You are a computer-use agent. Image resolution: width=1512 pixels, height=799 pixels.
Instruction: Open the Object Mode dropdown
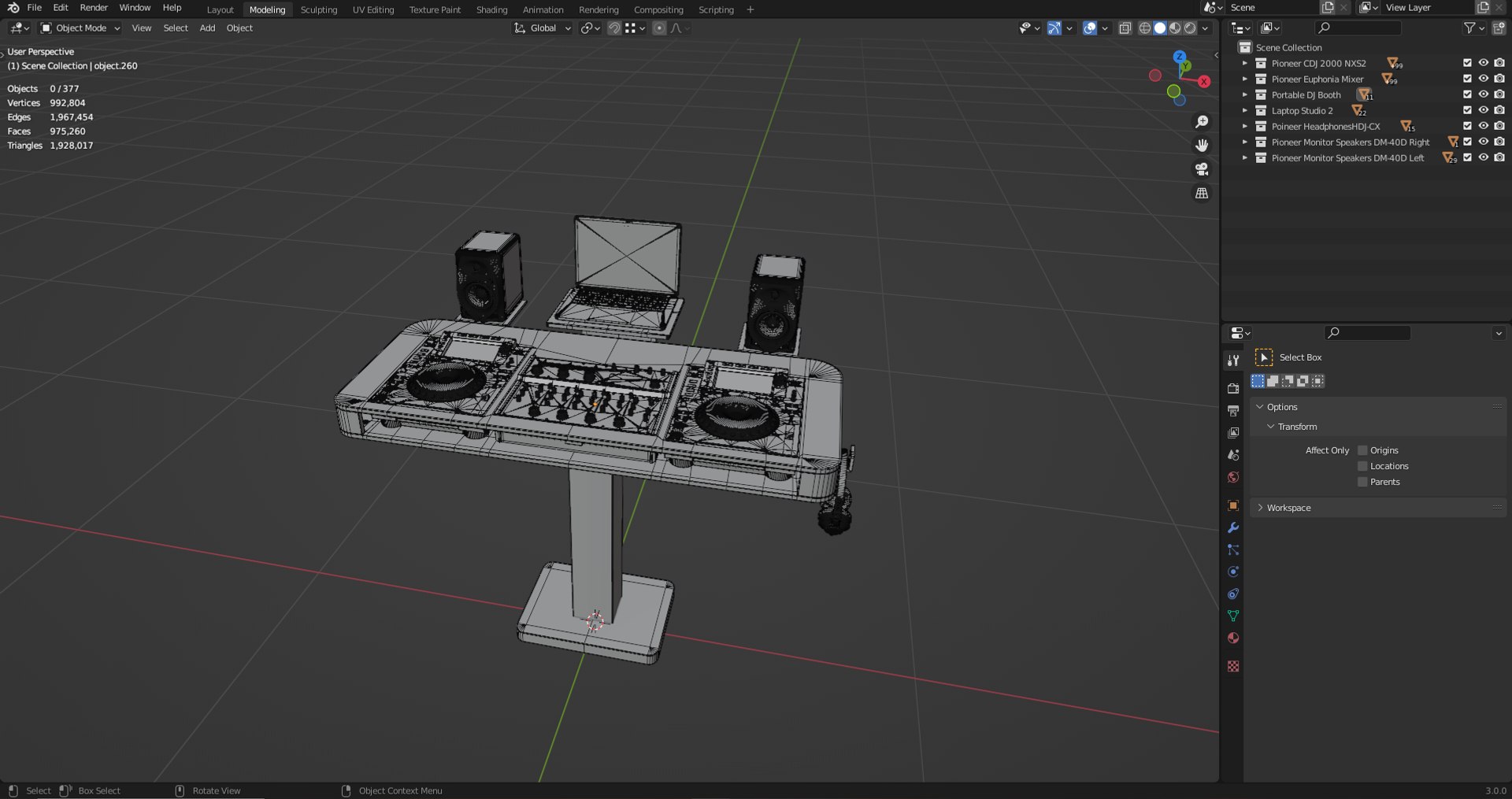click(80, 28)
